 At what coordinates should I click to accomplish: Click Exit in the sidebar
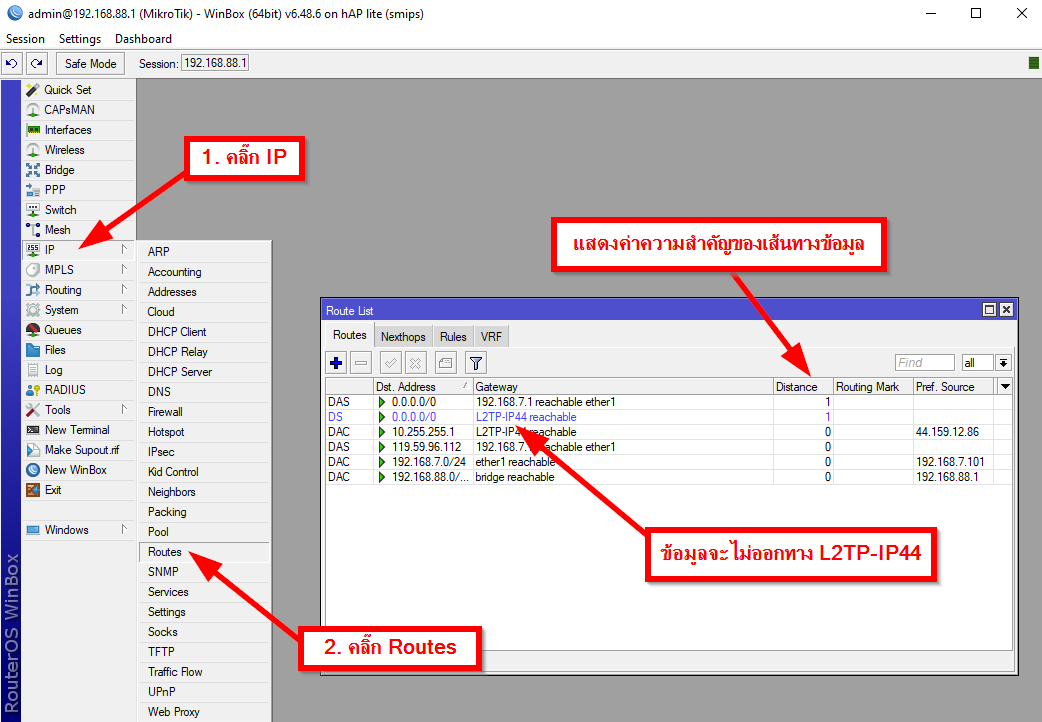(x=78, y=490)
